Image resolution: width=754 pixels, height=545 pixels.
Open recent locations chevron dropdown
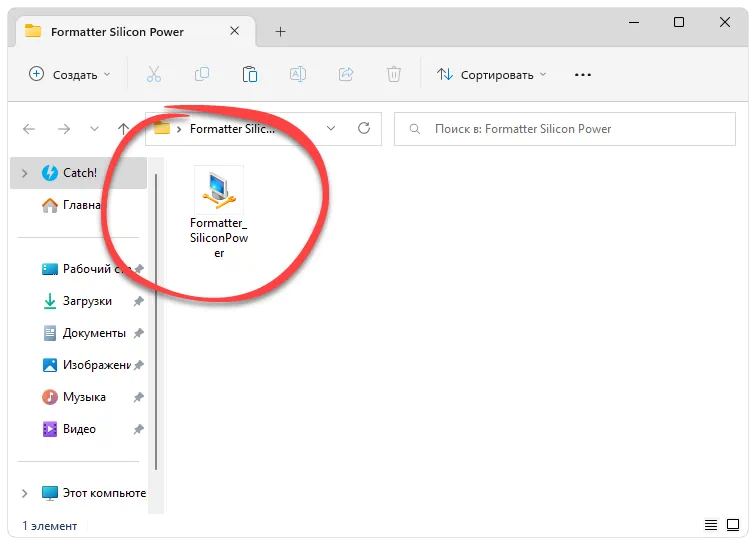coord(94,129)
